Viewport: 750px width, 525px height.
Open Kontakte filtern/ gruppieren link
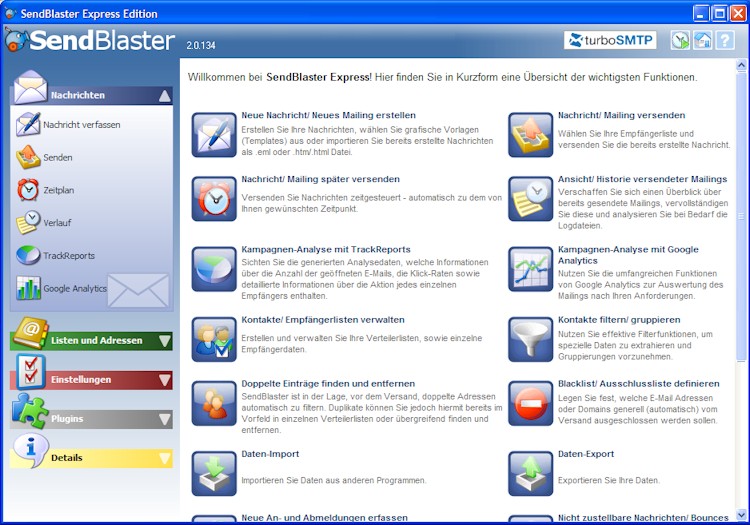tap(619, 320)
